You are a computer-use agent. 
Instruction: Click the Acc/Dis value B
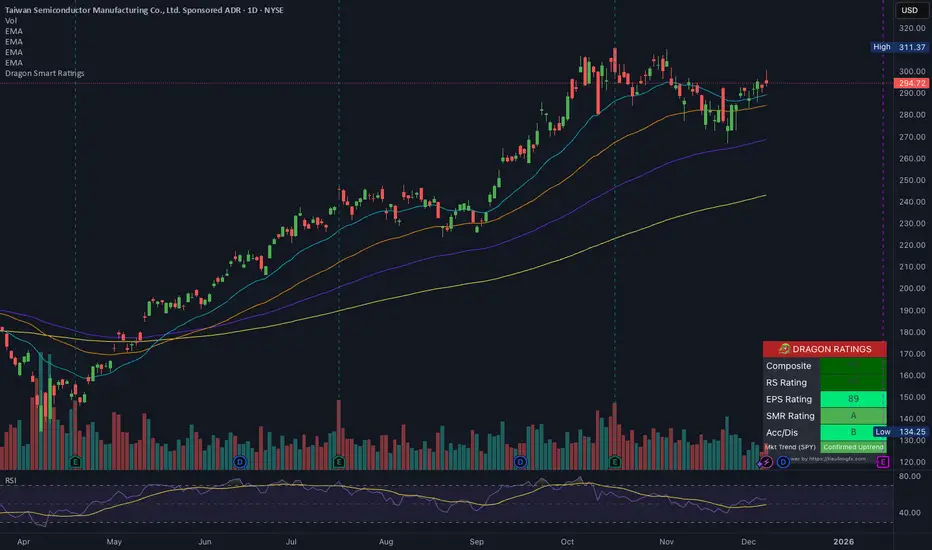(853, 432)
